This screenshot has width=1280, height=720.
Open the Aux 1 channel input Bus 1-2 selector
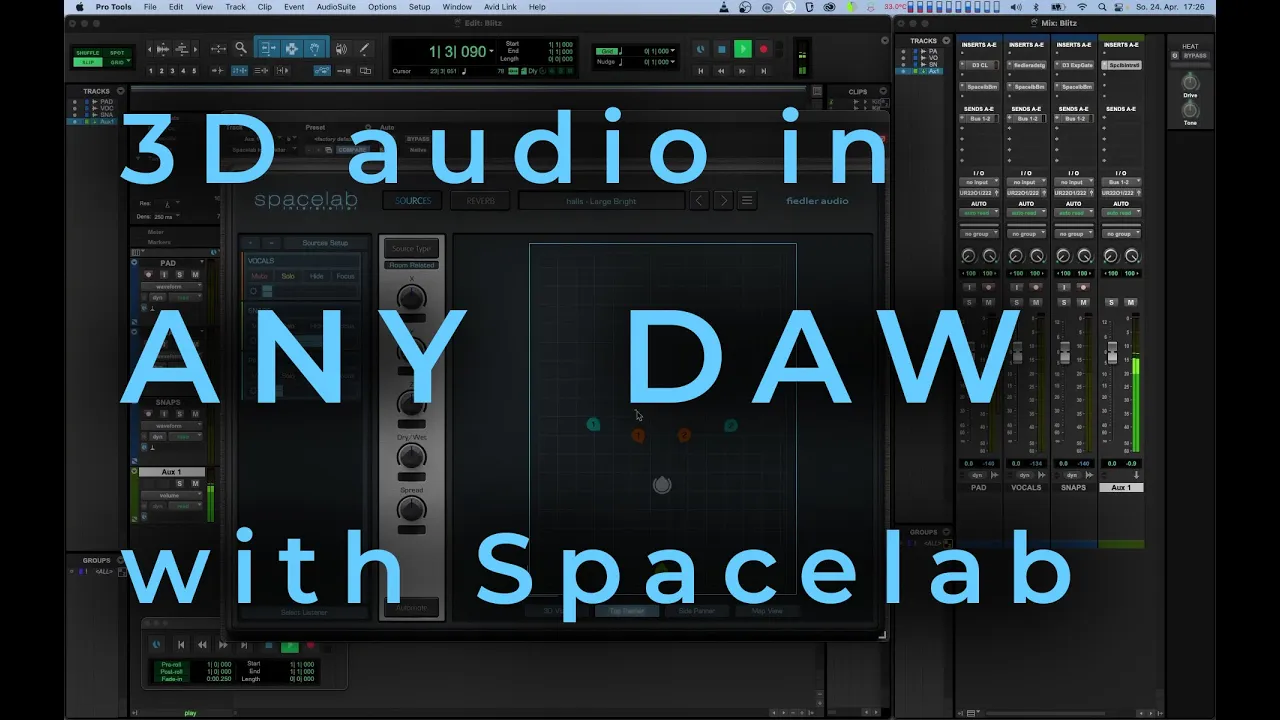(x=1122, y=182)
